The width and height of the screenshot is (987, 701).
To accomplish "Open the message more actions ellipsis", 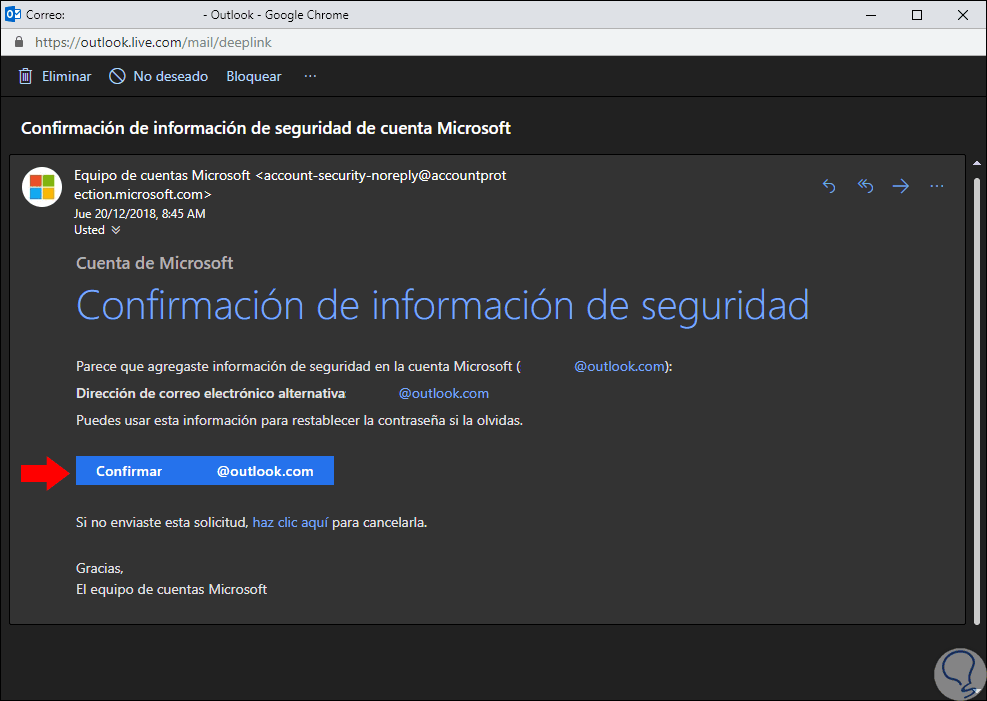I will coord(937,186).
